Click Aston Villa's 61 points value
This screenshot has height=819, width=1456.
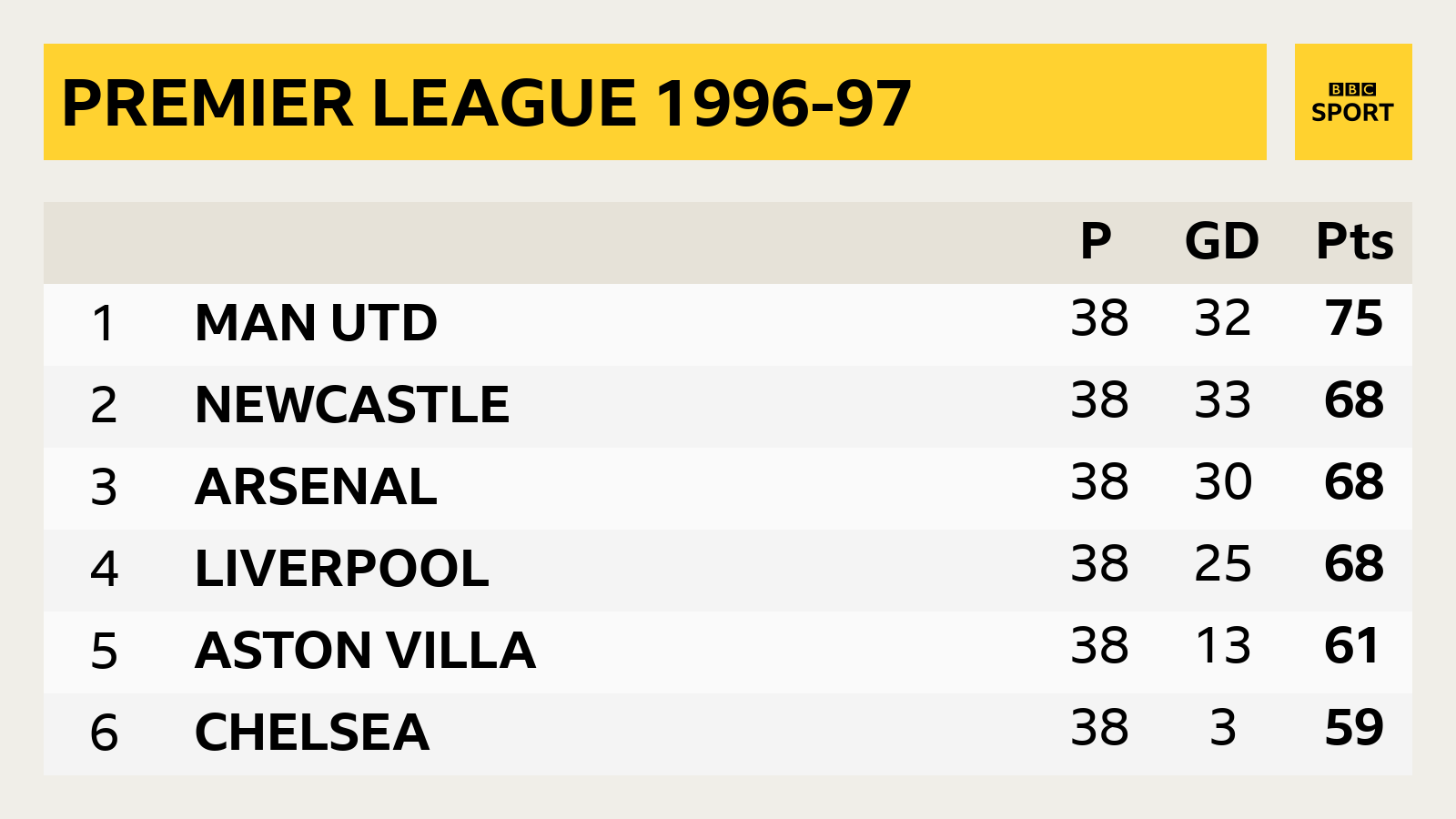(1352, 646)
